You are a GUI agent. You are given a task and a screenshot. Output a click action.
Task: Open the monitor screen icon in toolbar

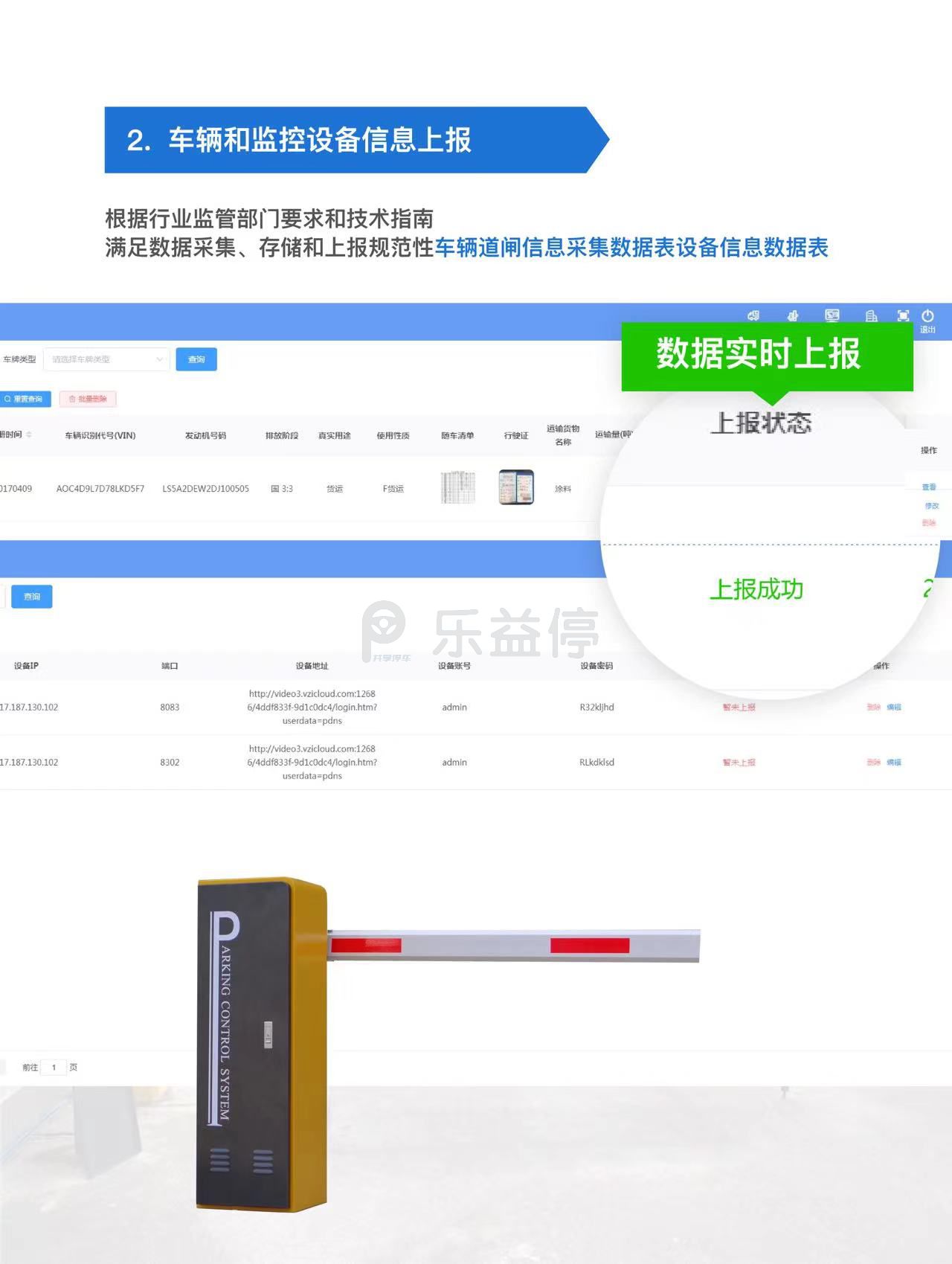click(832, 315)
